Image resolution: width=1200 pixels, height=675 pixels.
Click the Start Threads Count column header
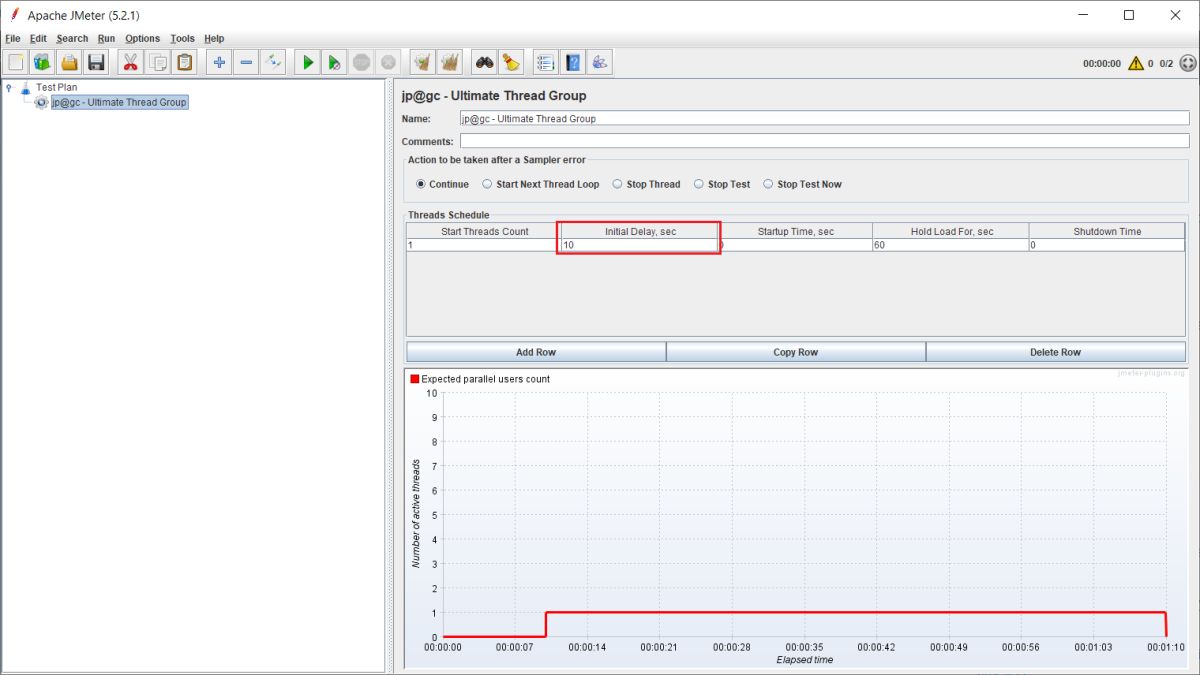pos(484,231)
